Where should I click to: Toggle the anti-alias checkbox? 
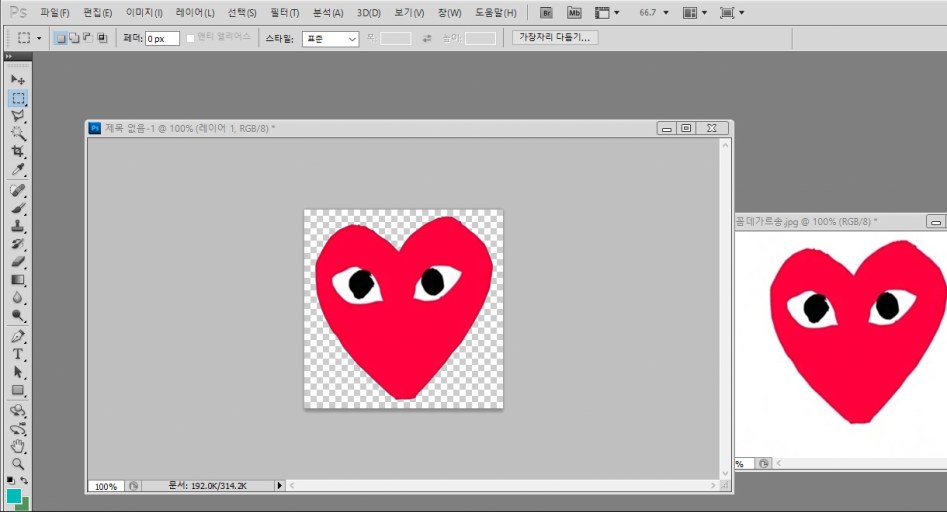click(x=192, y=38)
